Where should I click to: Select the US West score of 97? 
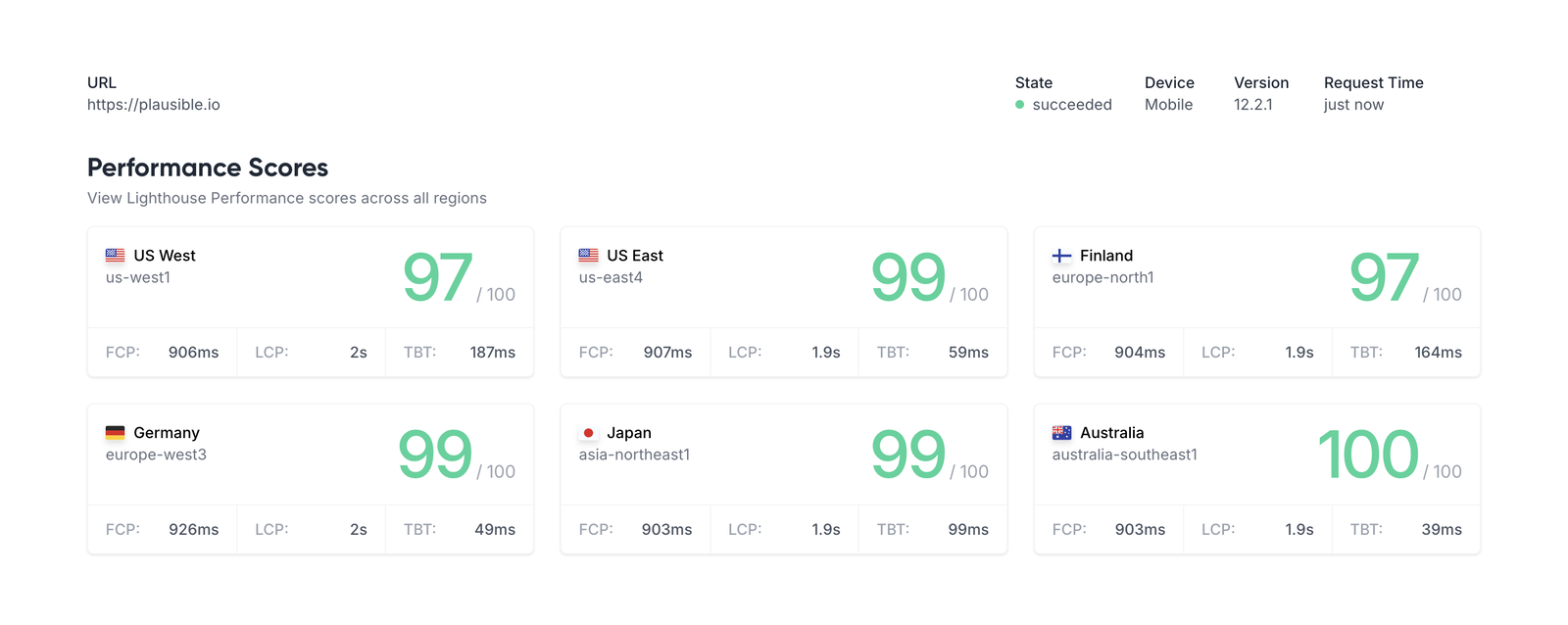tap(437, 278)
